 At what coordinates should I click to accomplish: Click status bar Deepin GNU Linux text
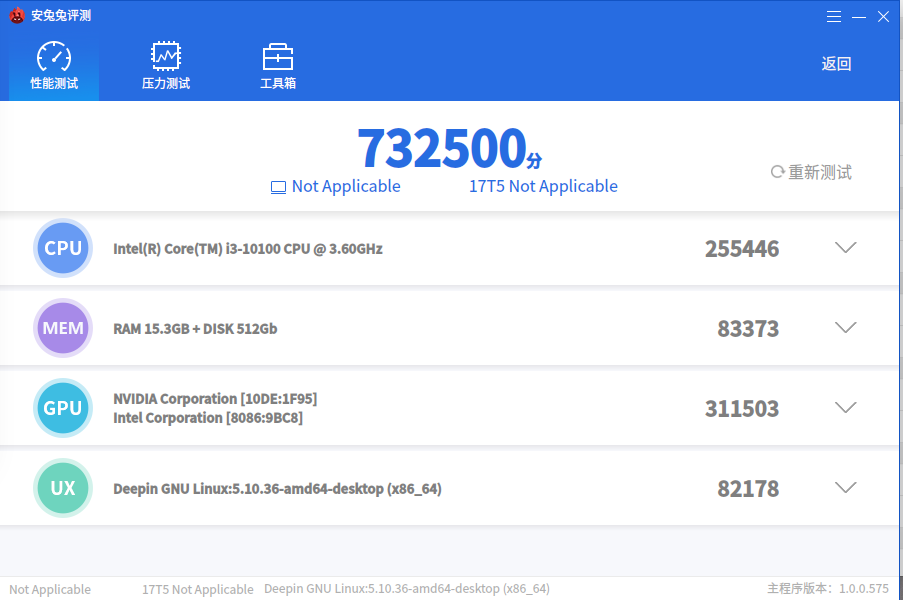pyautogui.click(x=407, y=589)
